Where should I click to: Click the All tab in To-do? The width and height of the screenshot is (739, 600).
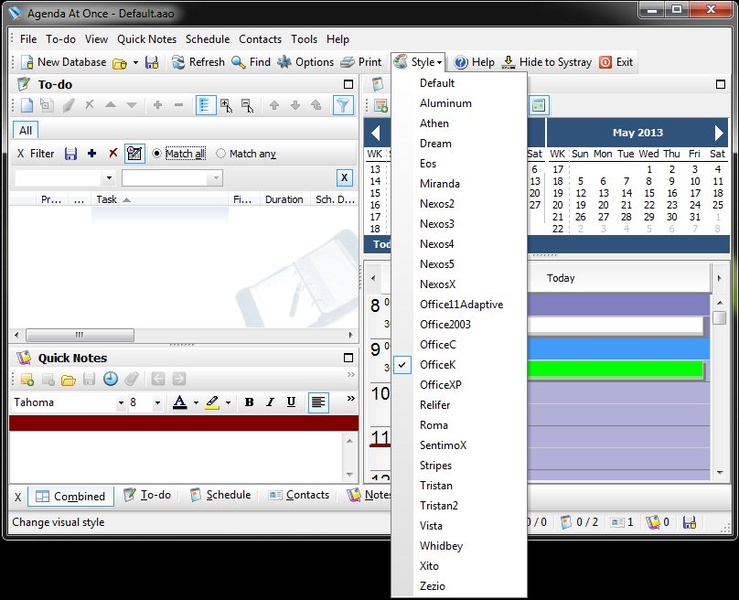click(x=25, y=131)
